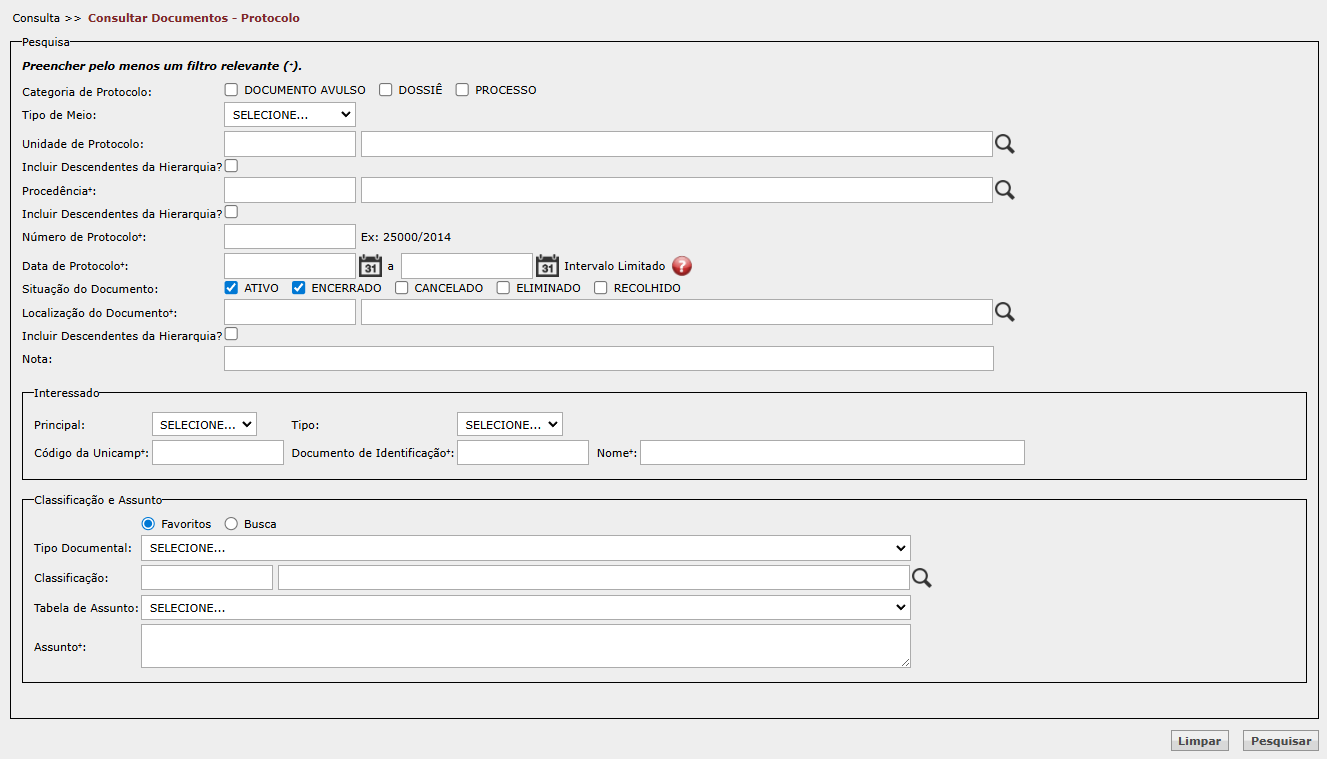Check the DOCUMENTO AVULSO category box

click(231, 90)
